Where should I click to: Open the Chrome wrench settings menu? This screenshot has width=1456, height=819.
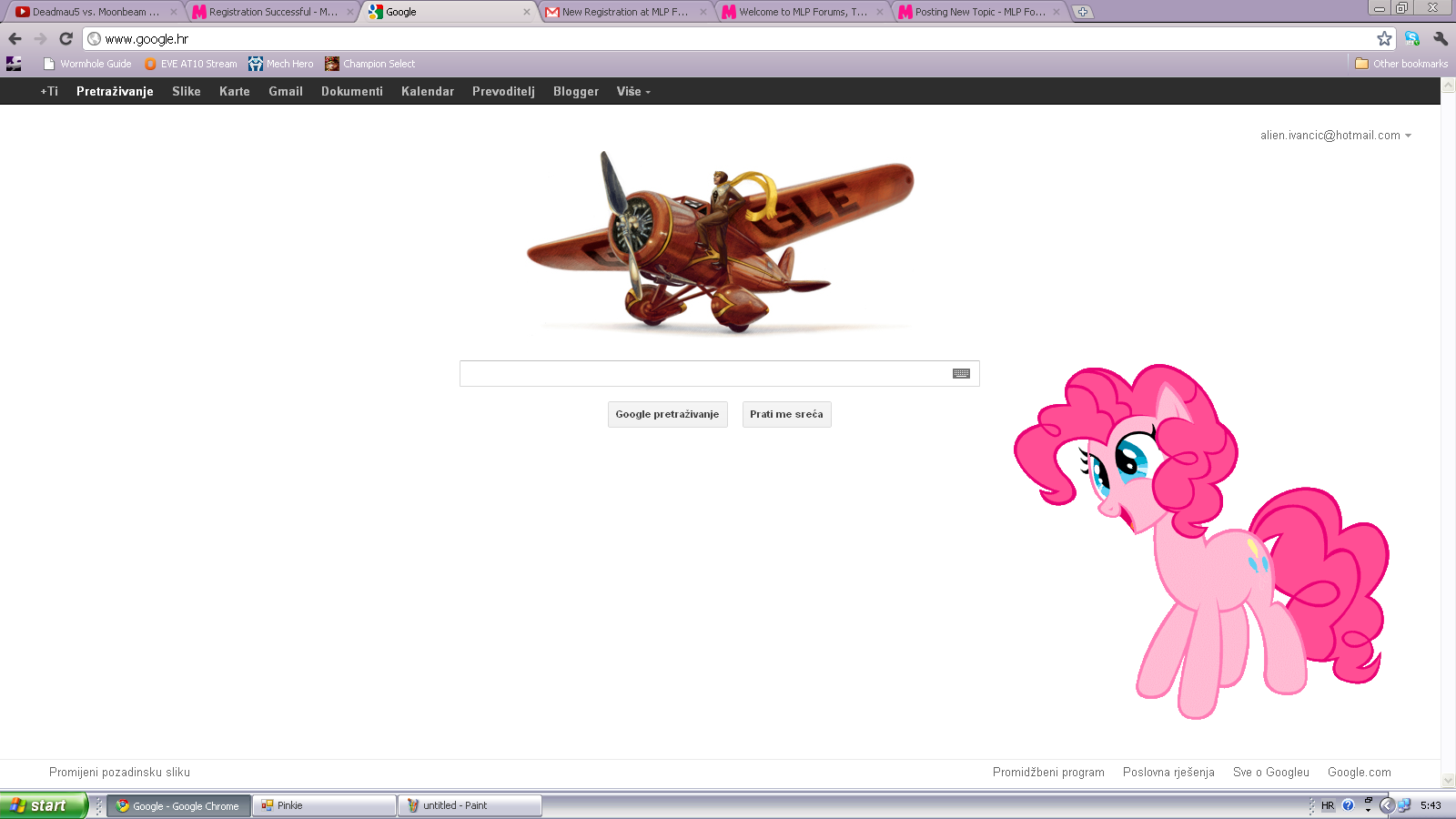[1441, 38]
